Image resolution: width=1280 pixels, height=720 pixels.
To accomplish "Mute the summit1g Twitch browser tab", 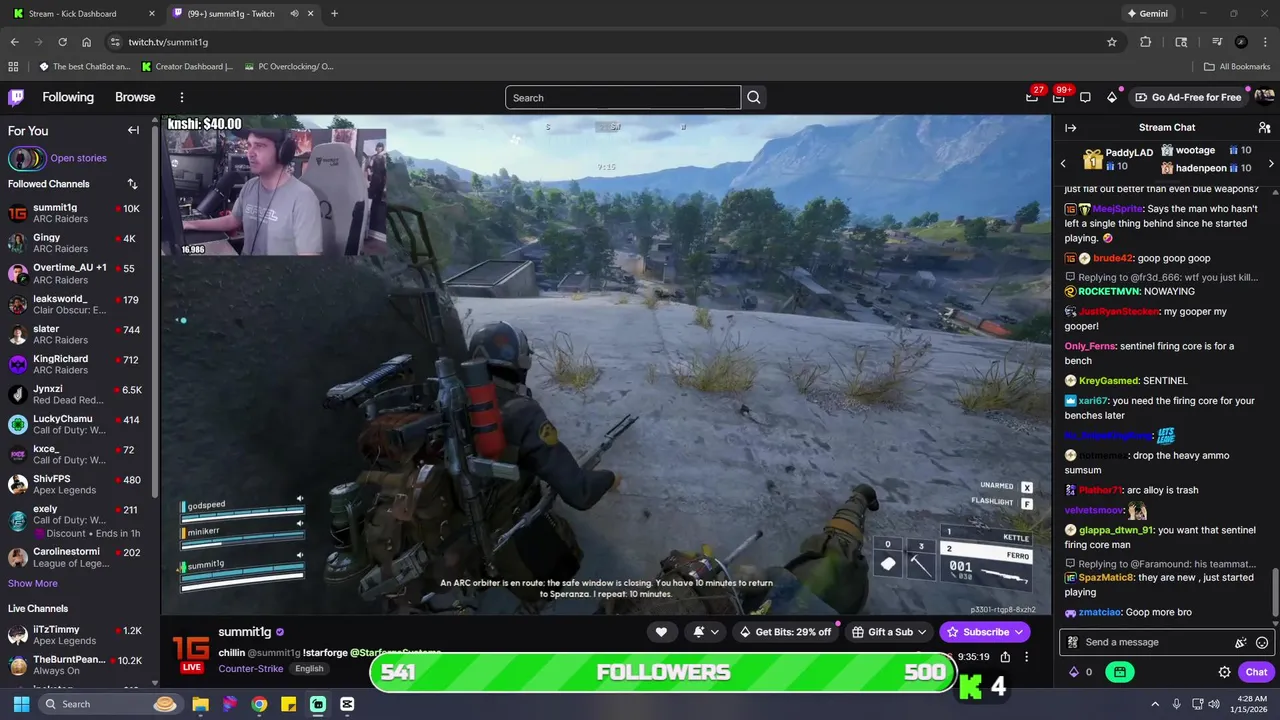I will [x=294, y=14].
